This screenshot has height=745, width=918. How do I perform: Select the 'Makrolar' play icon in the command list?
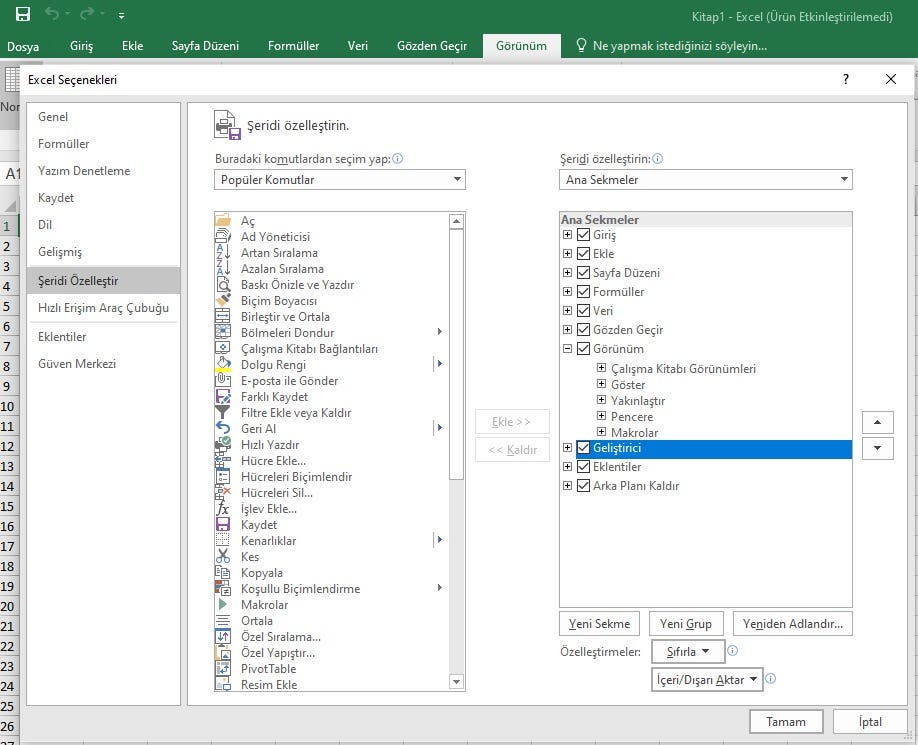tap(222, 605)
